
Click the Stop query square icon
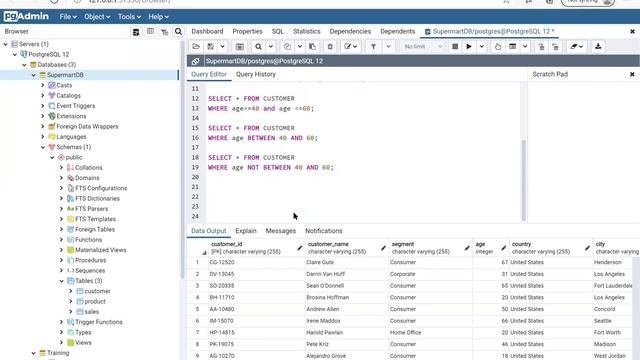point(455,47)
